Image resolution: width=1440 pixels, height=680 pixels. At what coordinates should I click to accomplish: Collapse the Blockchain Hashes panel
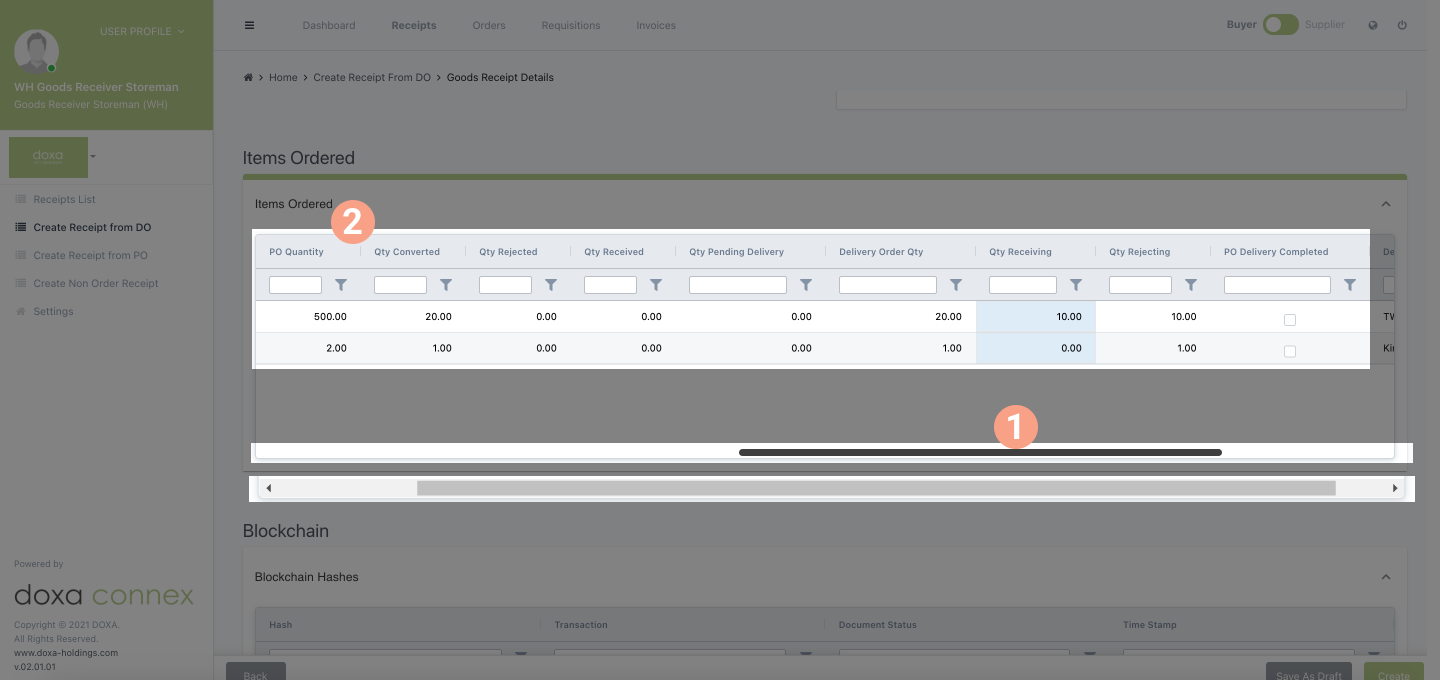pos(1386,577)
